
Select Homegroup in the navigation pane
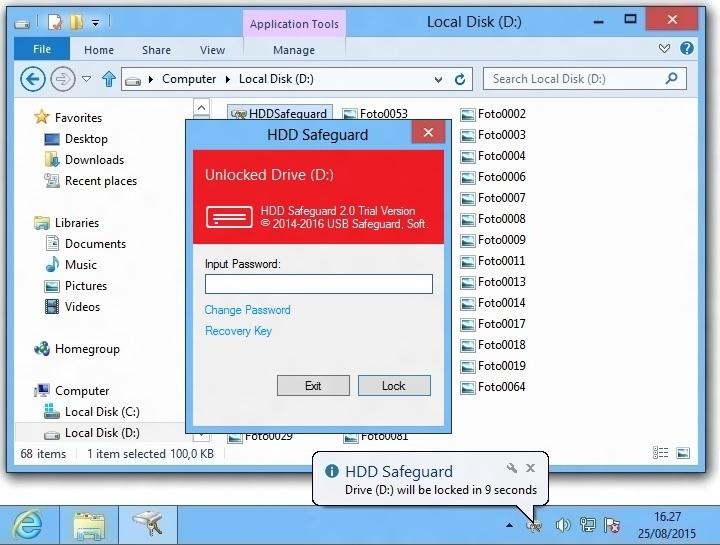click(87, 349)
